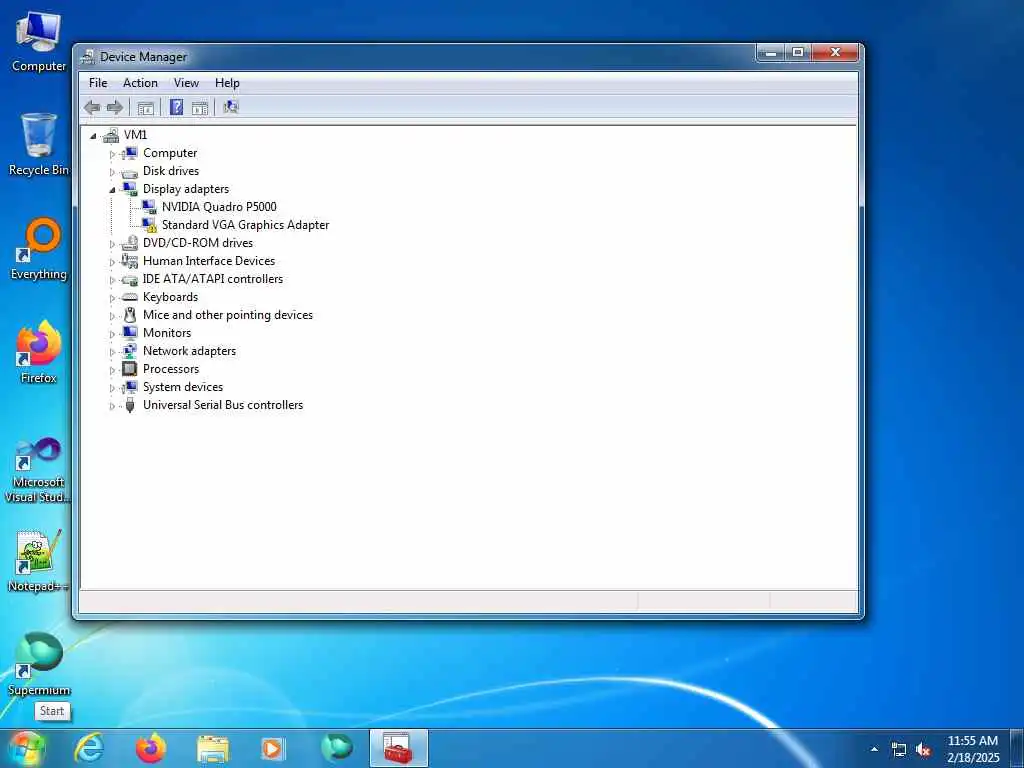Expand the Computer category arrow

[112, 154]
